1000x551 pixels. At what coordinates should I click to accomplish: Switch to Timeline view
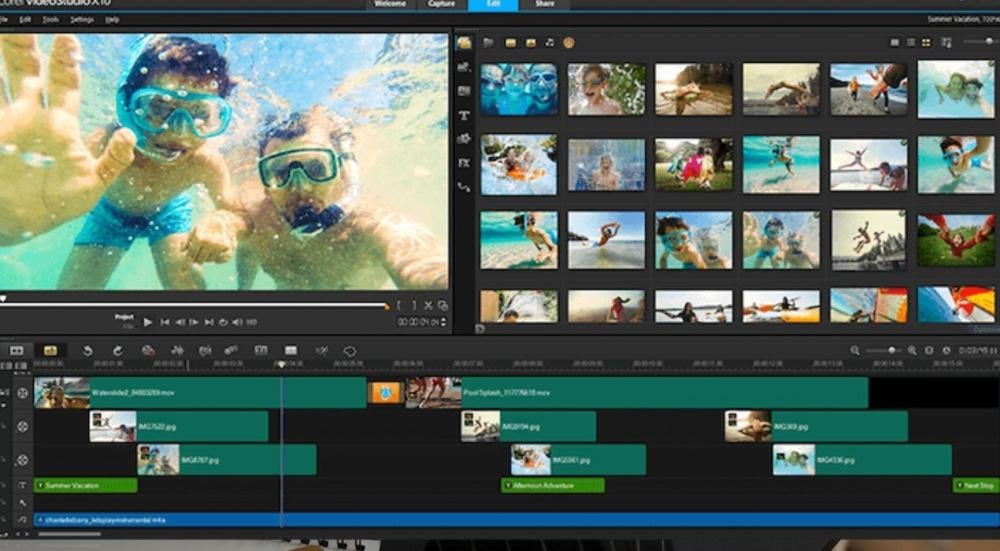[x=49, y=351]
